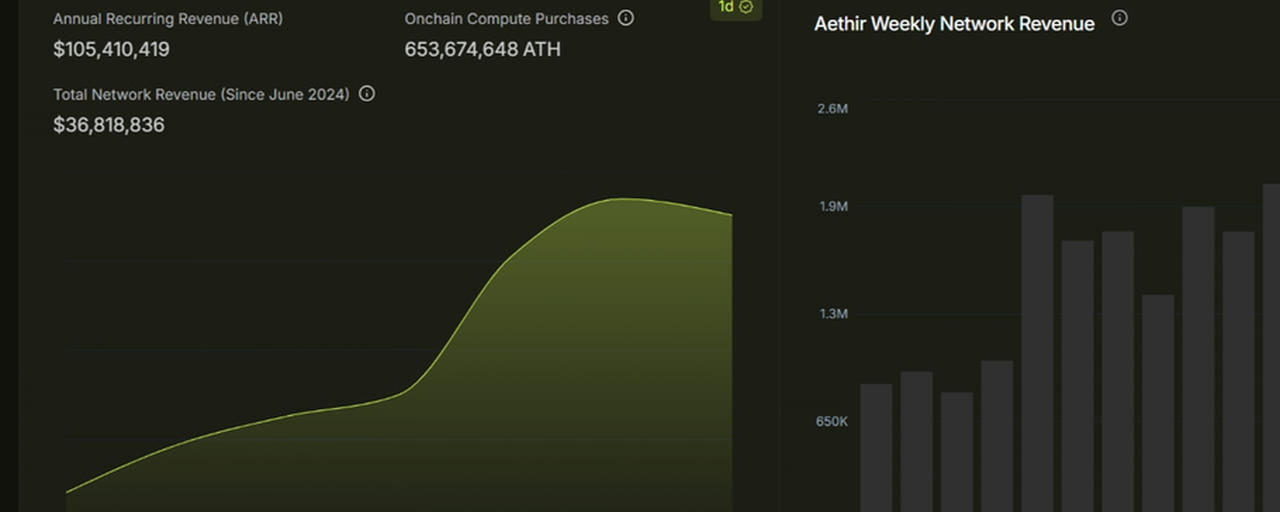This screenshot has width=1280, height=512.
Task: Click the peak of the green area chart
Action: [622, 199]
